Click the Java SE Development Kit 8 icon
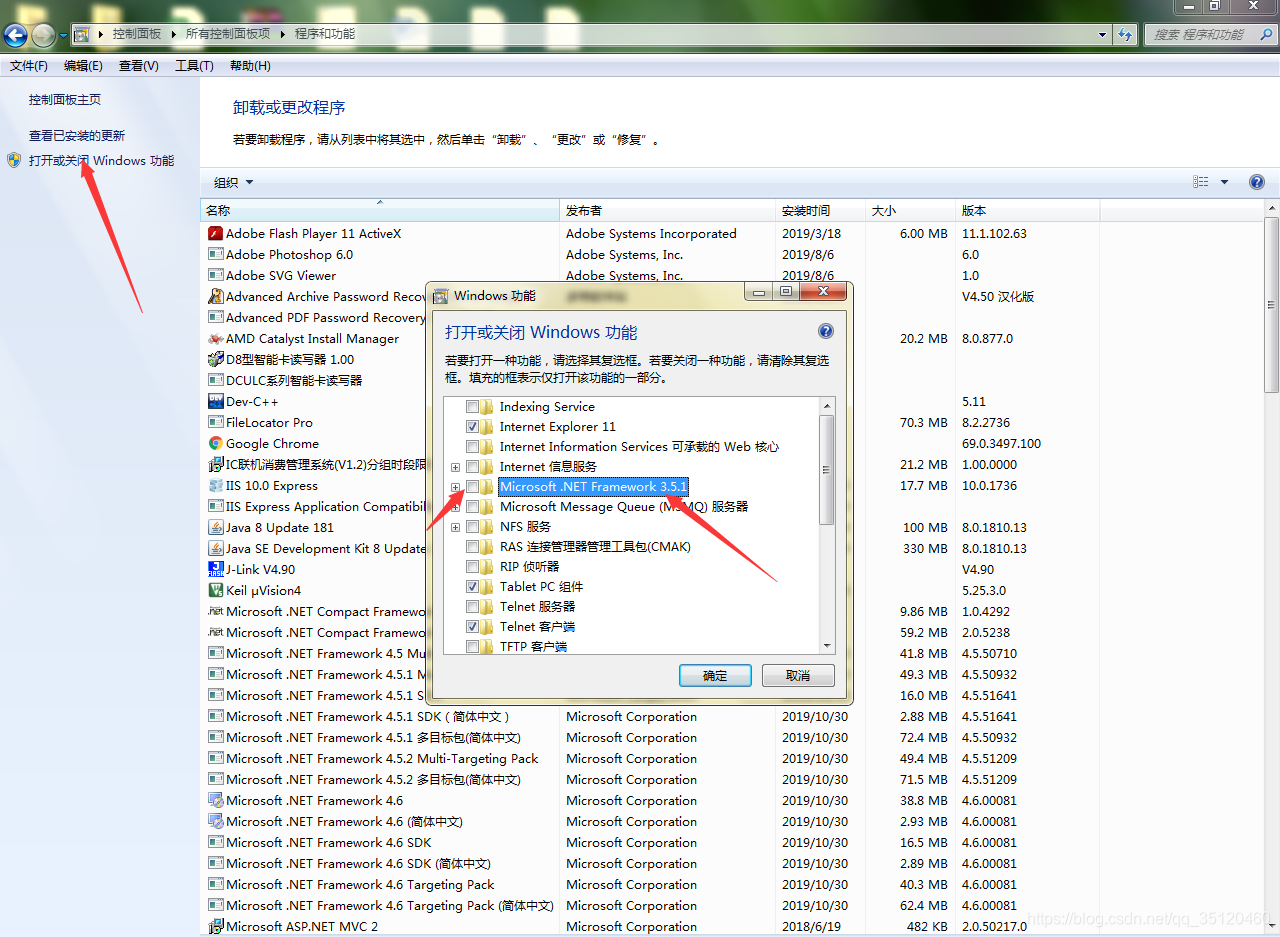 (215, 548)
